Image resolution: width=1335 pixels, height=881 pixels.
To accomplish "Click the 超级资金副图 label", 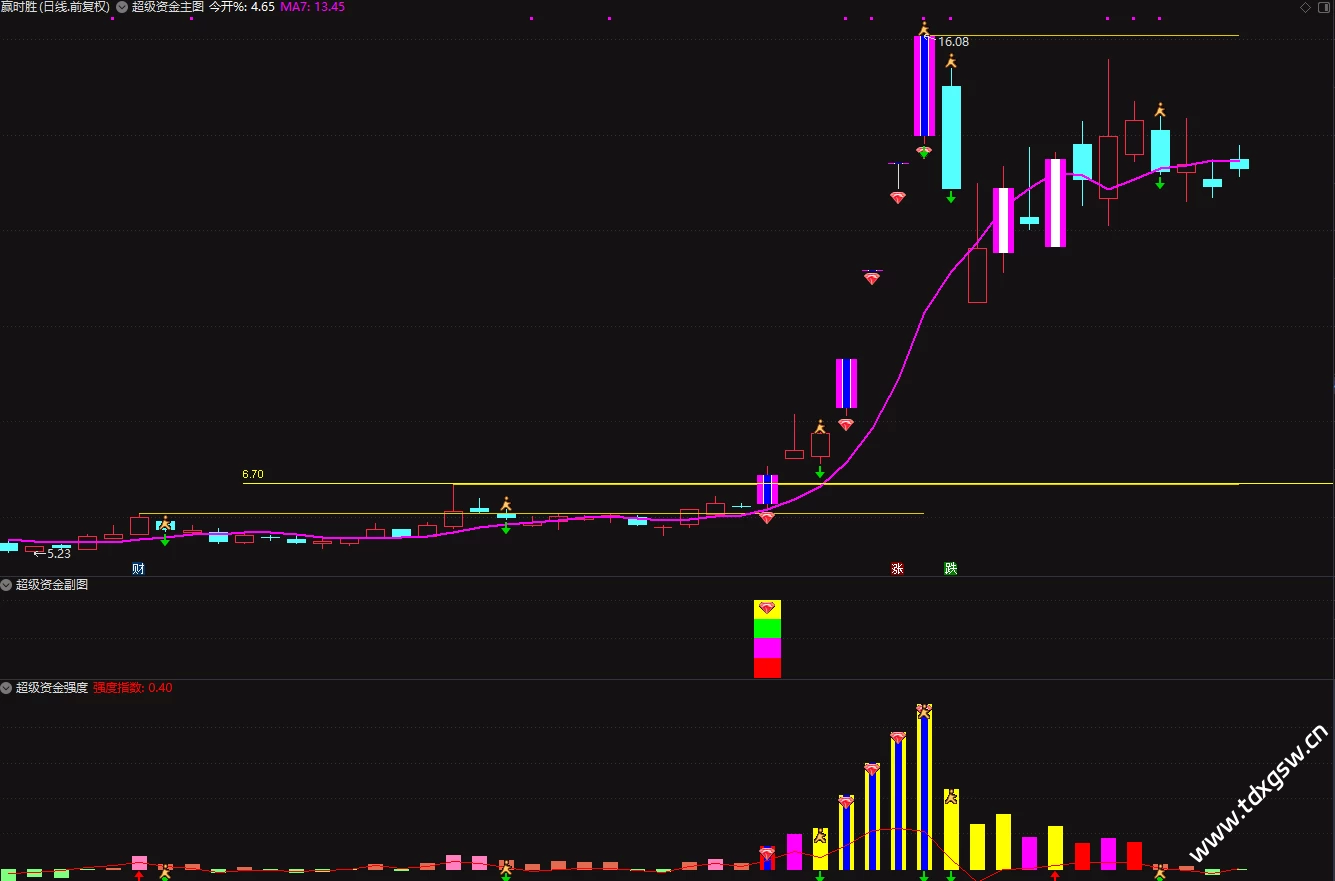I will tap(52, 585).
